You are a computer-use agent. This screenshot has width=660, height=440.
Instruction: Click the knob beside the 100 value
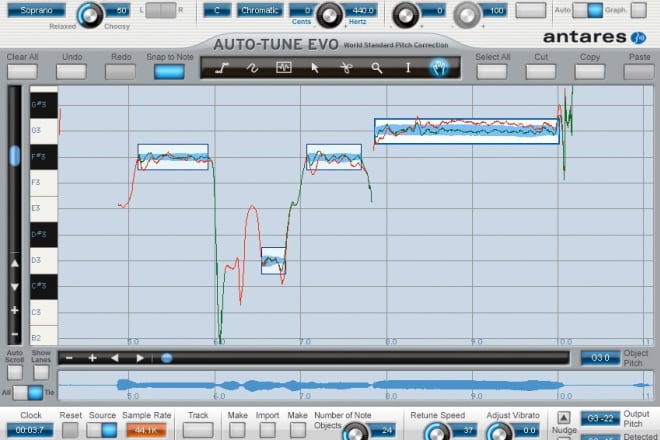466,15
